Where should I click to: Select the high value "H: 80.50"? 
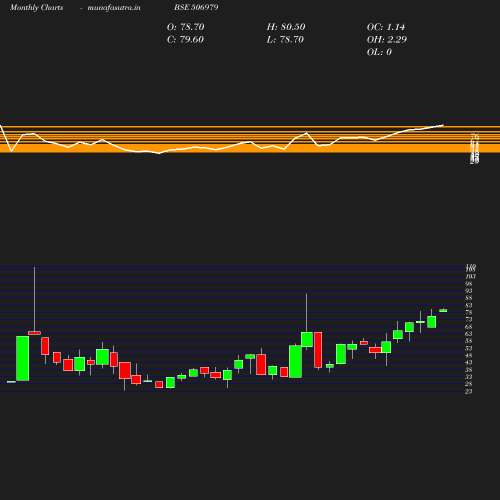(x=286, y=27)
